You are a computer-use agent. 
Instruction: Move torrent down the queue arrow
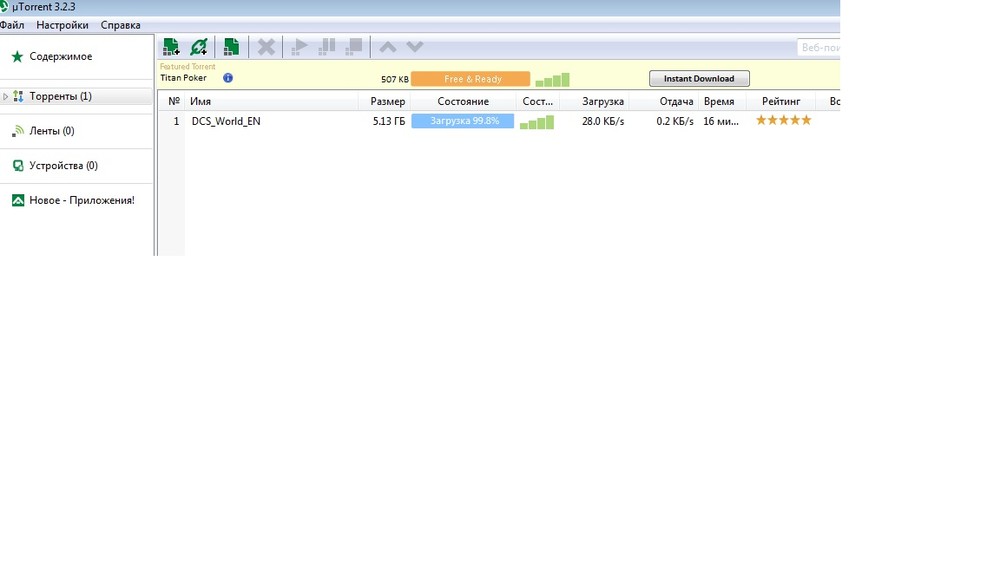[415, 47]
